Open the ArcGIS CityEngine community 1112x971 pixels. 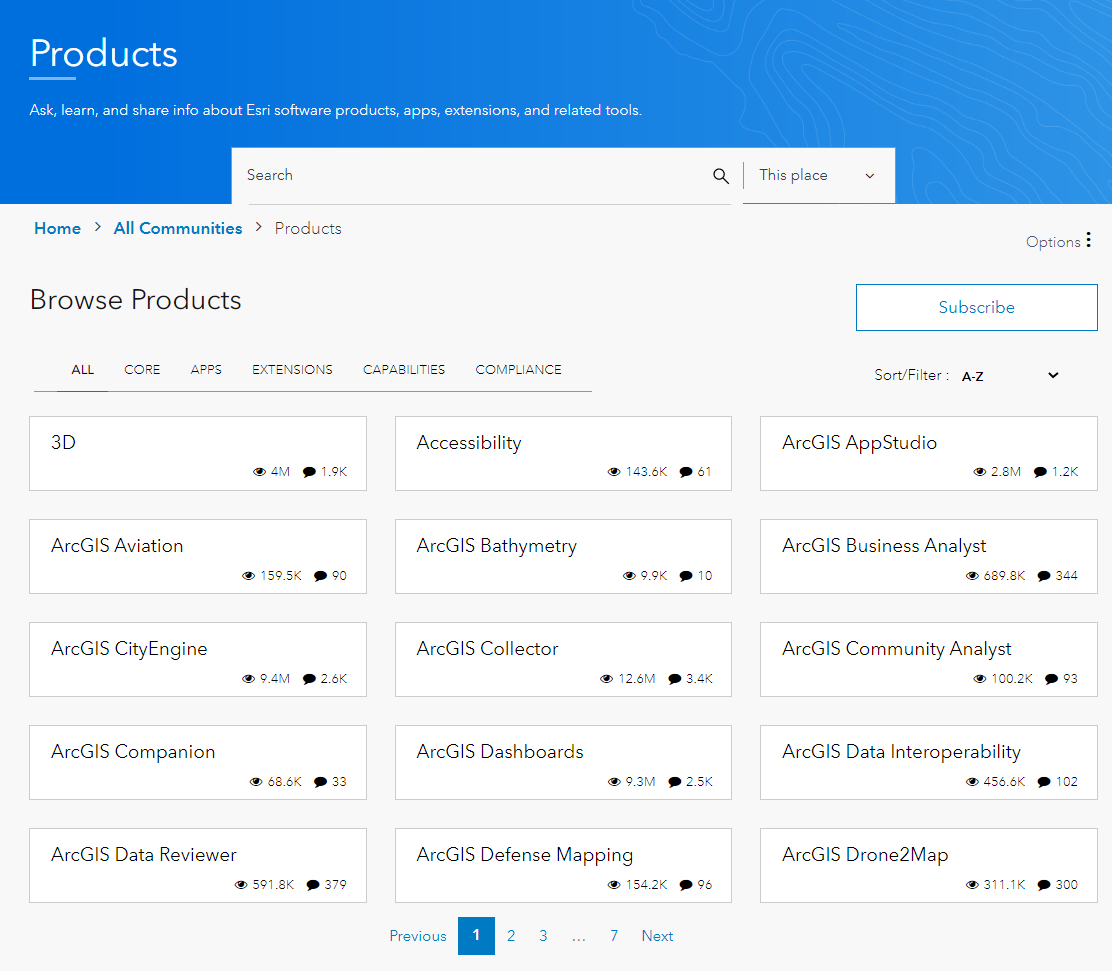click(129, 649)
